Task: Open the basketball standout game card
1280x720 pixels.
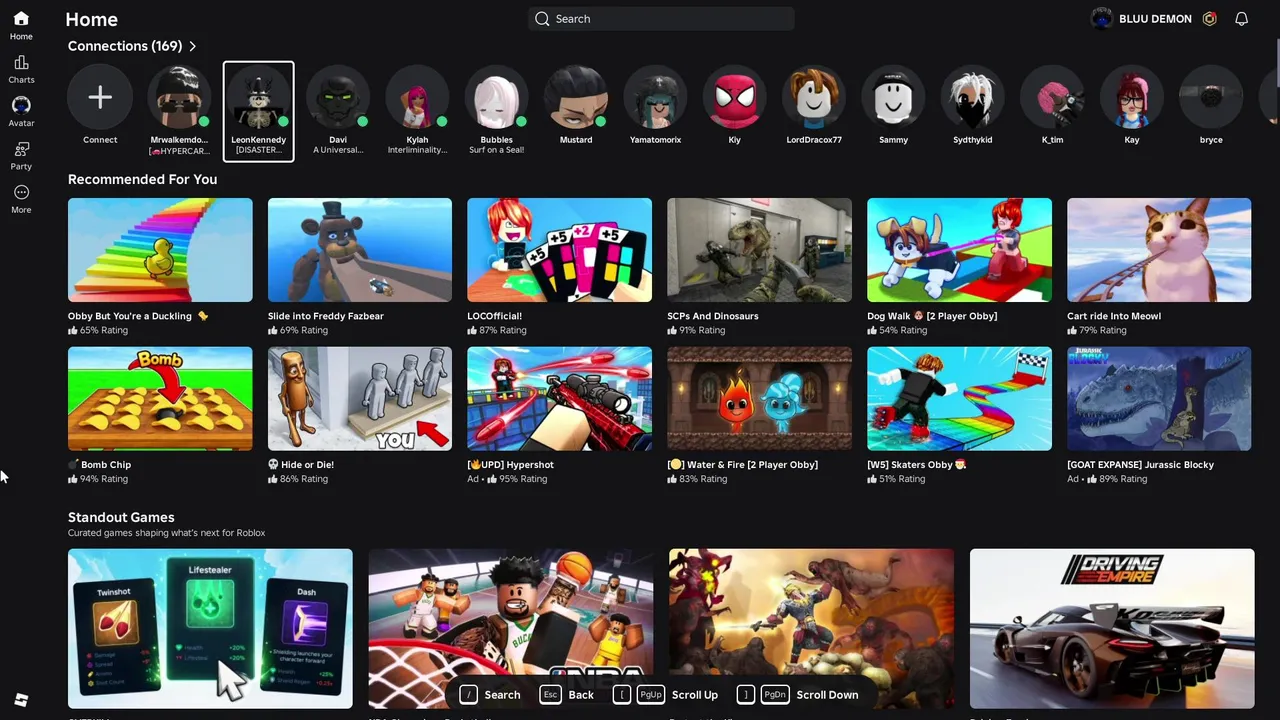Action: [x=511, y=628]
